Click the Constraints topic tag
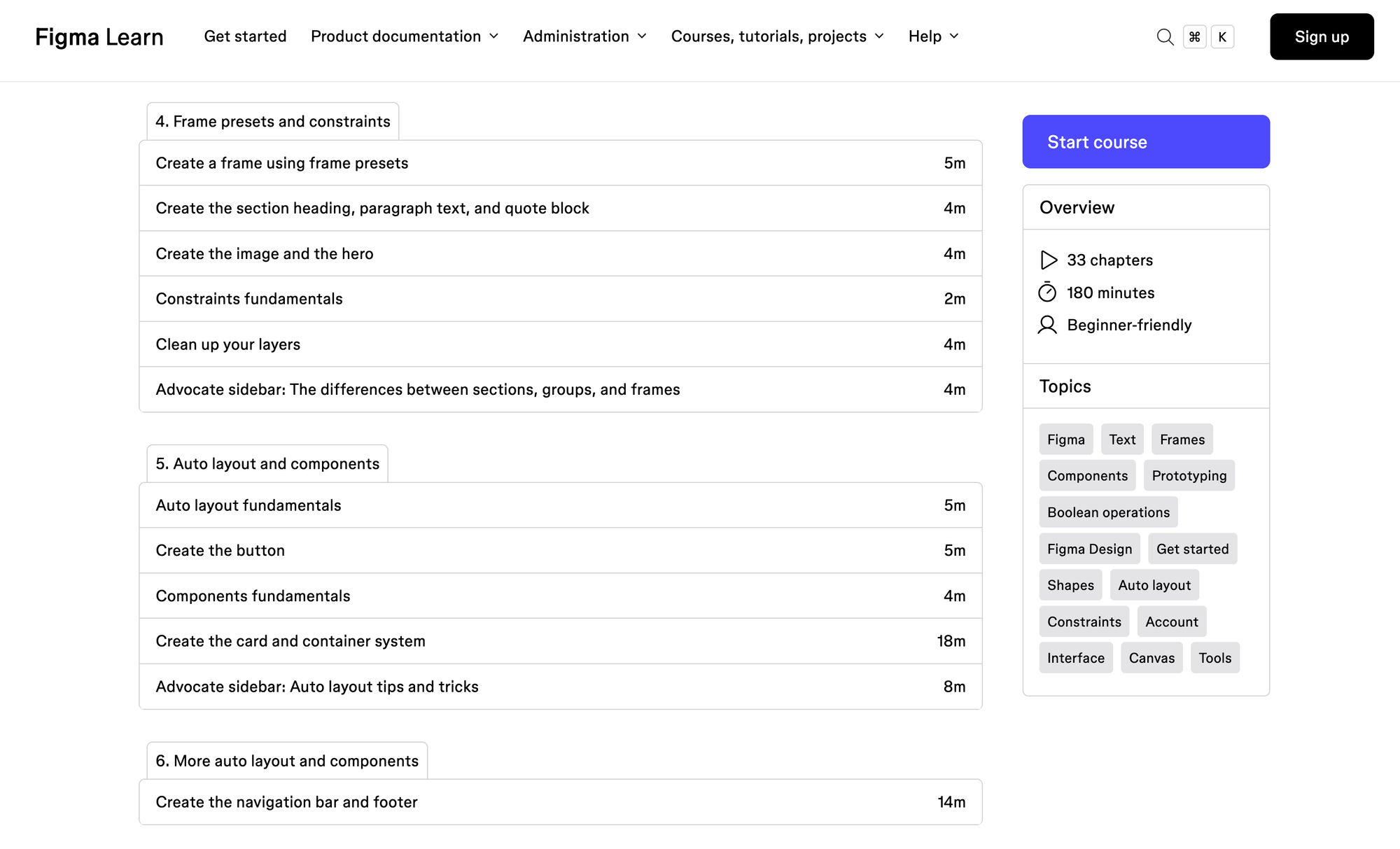 [x=1084, y=622]
